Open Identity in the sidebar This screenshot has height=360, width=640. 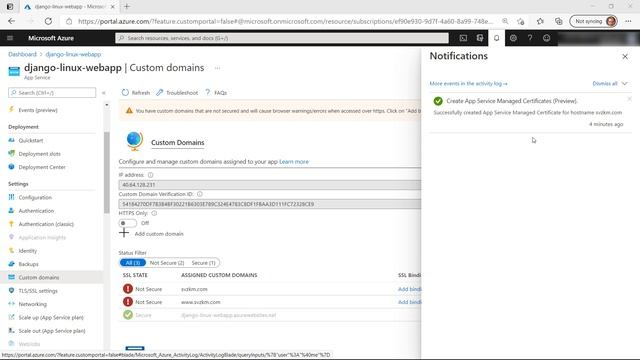coord(28,251)
